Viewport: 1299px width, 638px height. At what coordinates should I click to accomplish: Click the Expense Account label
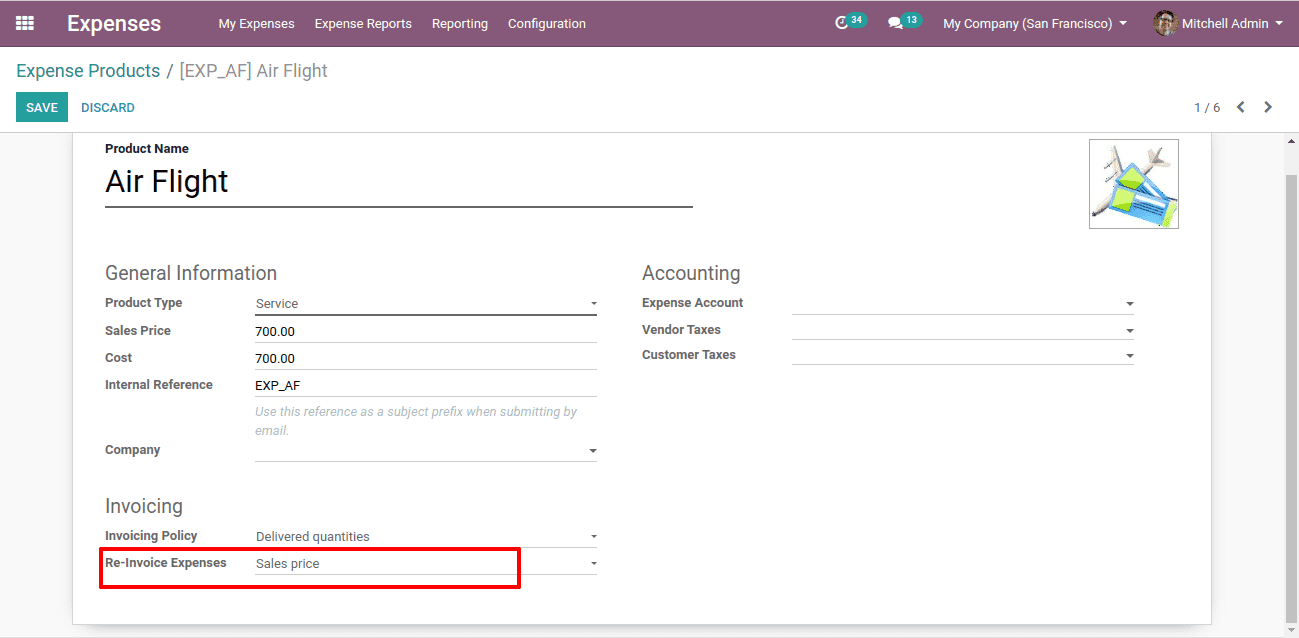click(x=693, y=303)
